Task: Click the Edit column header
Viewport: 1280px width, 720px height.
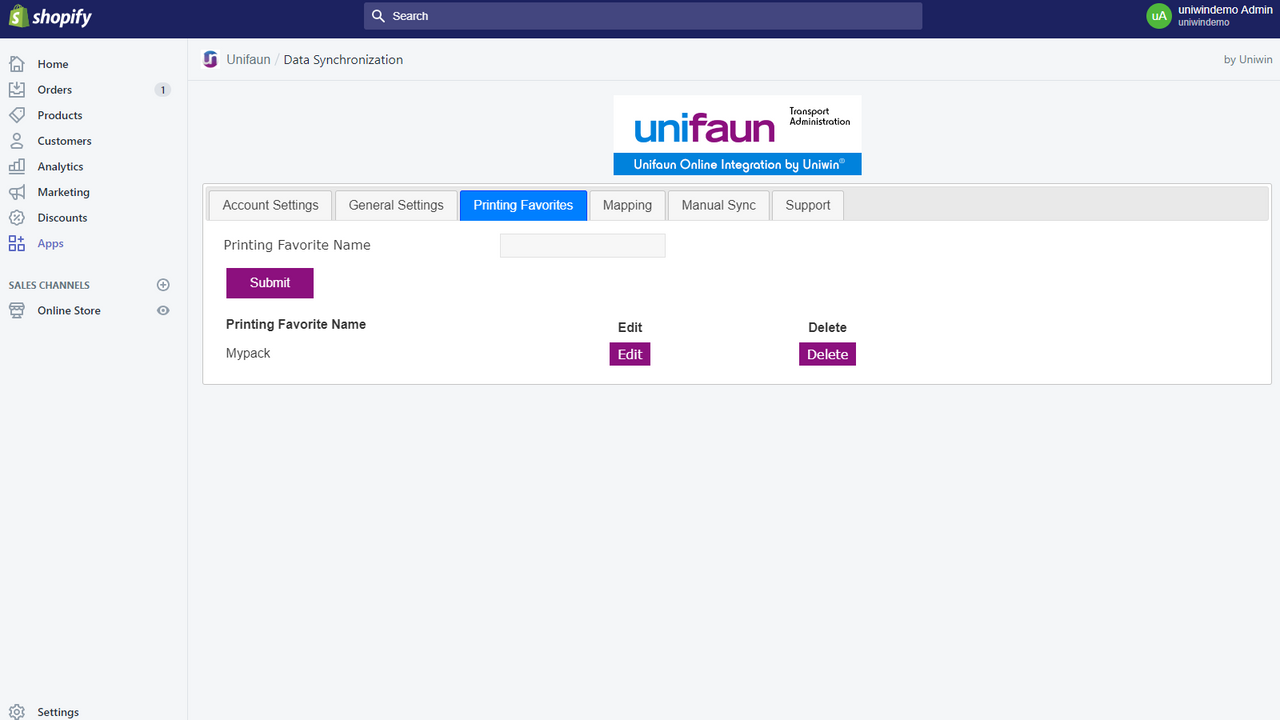Action: [x=630, y=327]
